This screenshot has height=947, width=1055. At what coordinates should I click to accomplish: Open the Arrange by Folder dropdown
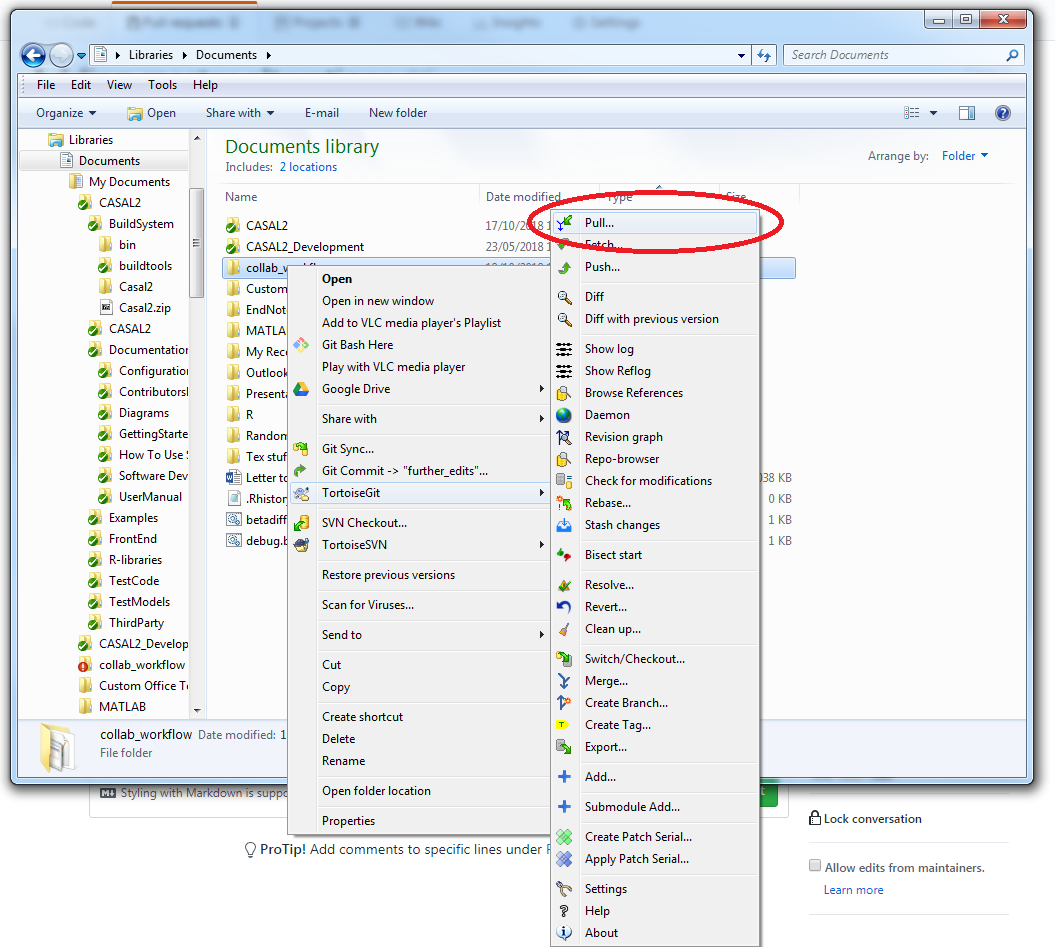(965, 155)
